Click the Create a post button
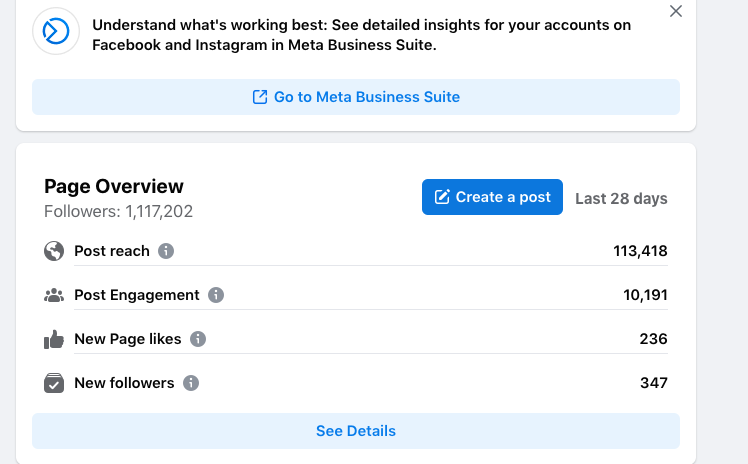748x464 pixels. pyautogui.click(x=492, y=197)
